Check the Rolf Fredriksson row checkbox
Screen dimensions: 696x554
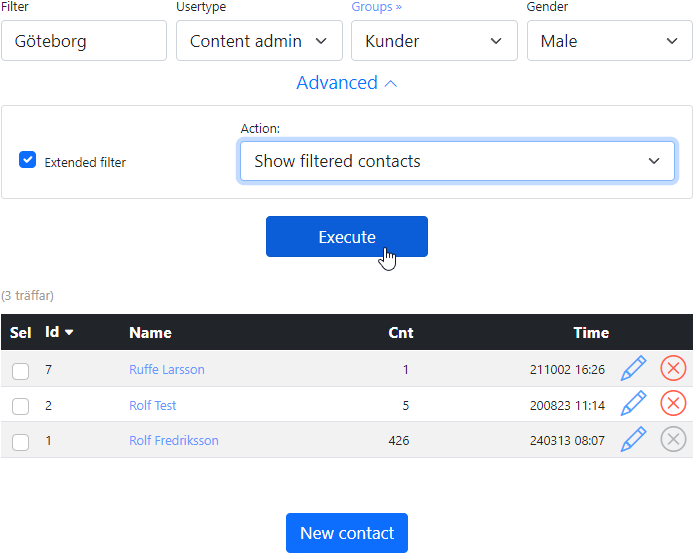[x=20, y=441]
